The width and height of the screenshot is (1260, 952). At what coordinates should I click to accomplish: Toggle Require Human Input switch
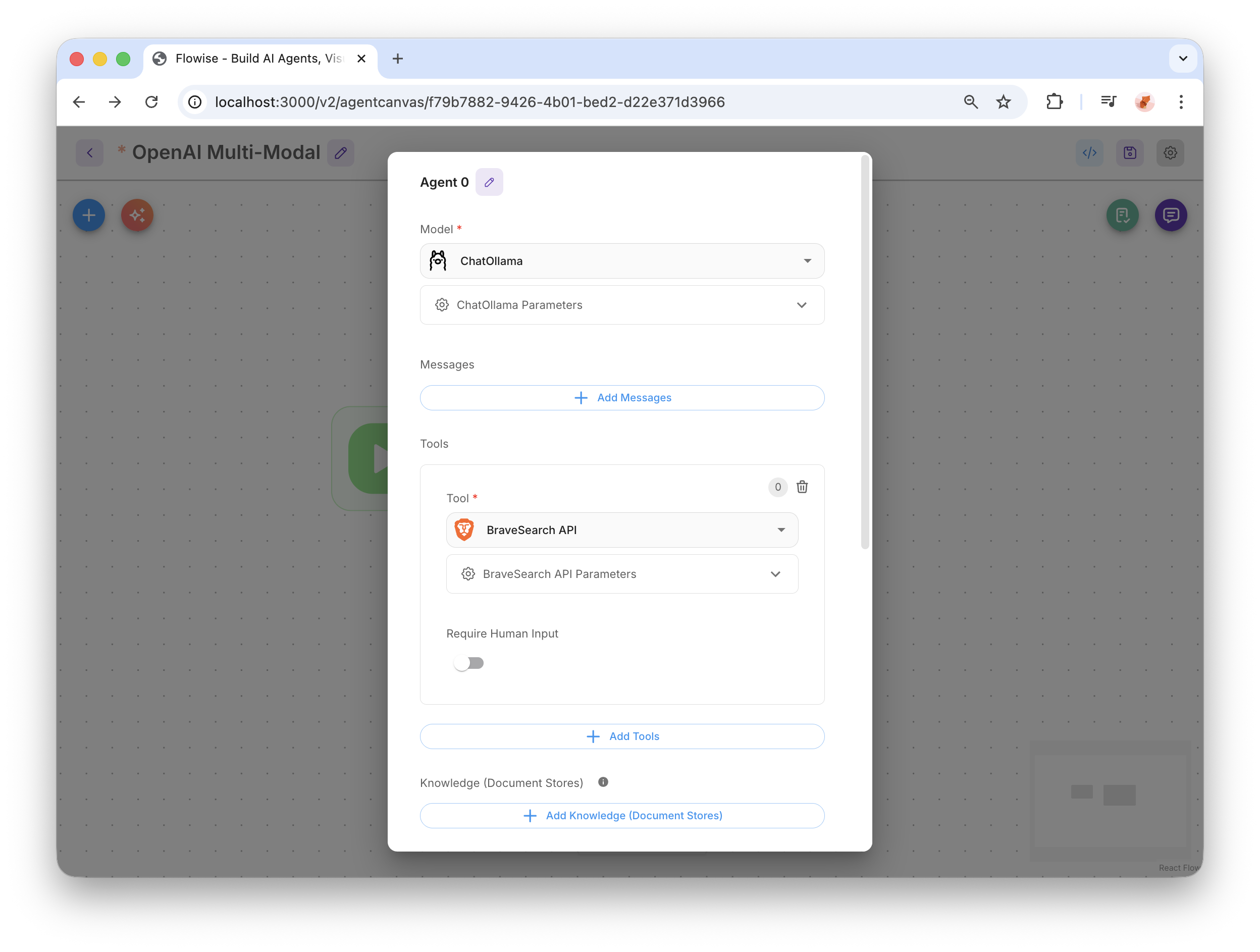[x=469, y=663]
